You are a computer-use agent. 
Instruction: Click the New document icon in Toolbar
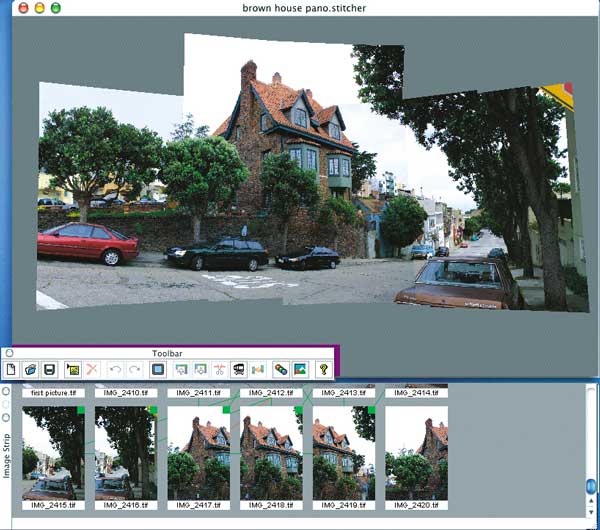point(11,370)
